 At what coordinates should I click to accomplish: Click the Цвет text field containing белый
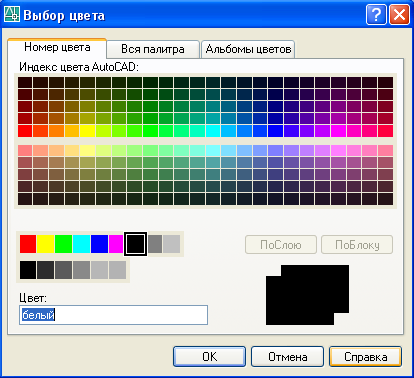[x=113, y=315]
